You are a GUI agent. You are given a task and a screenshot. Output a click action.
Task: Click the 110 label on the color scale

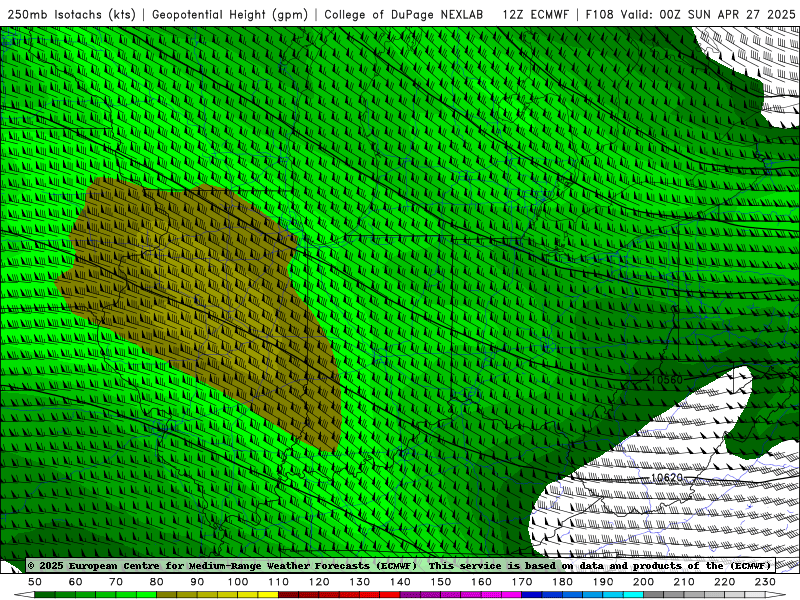click(278, 582)
